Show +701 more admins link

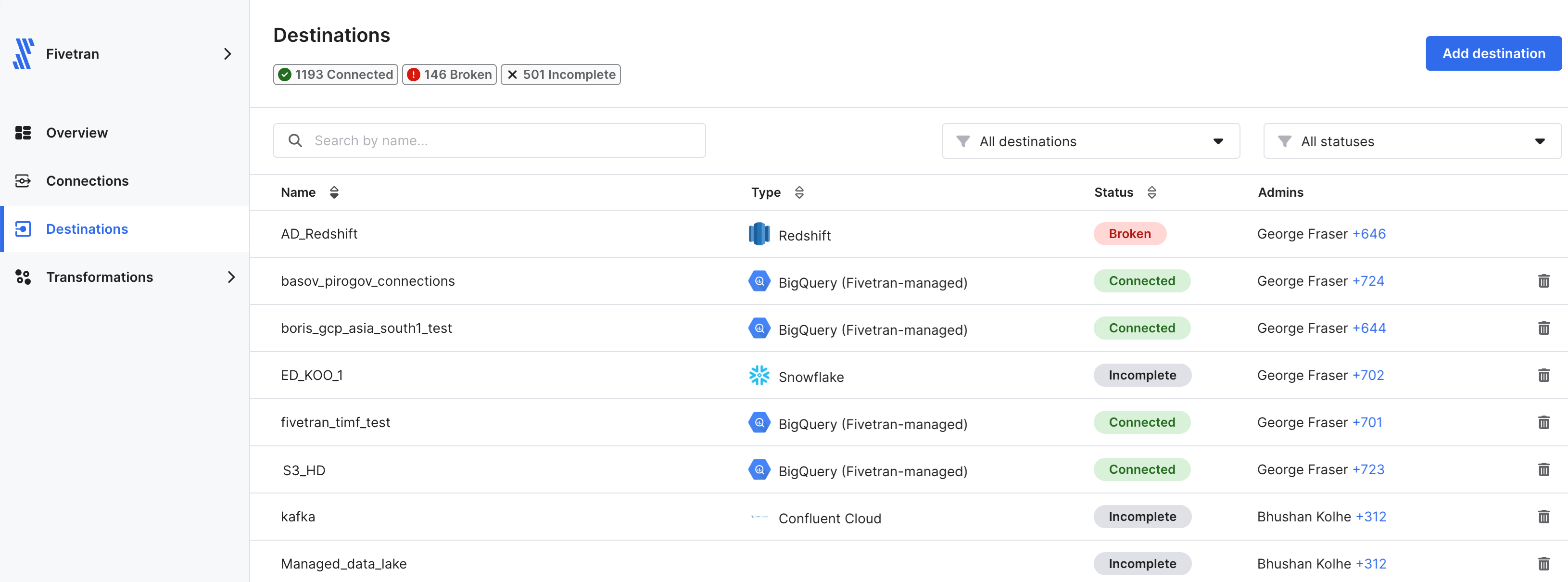[x=1367, y=422]
